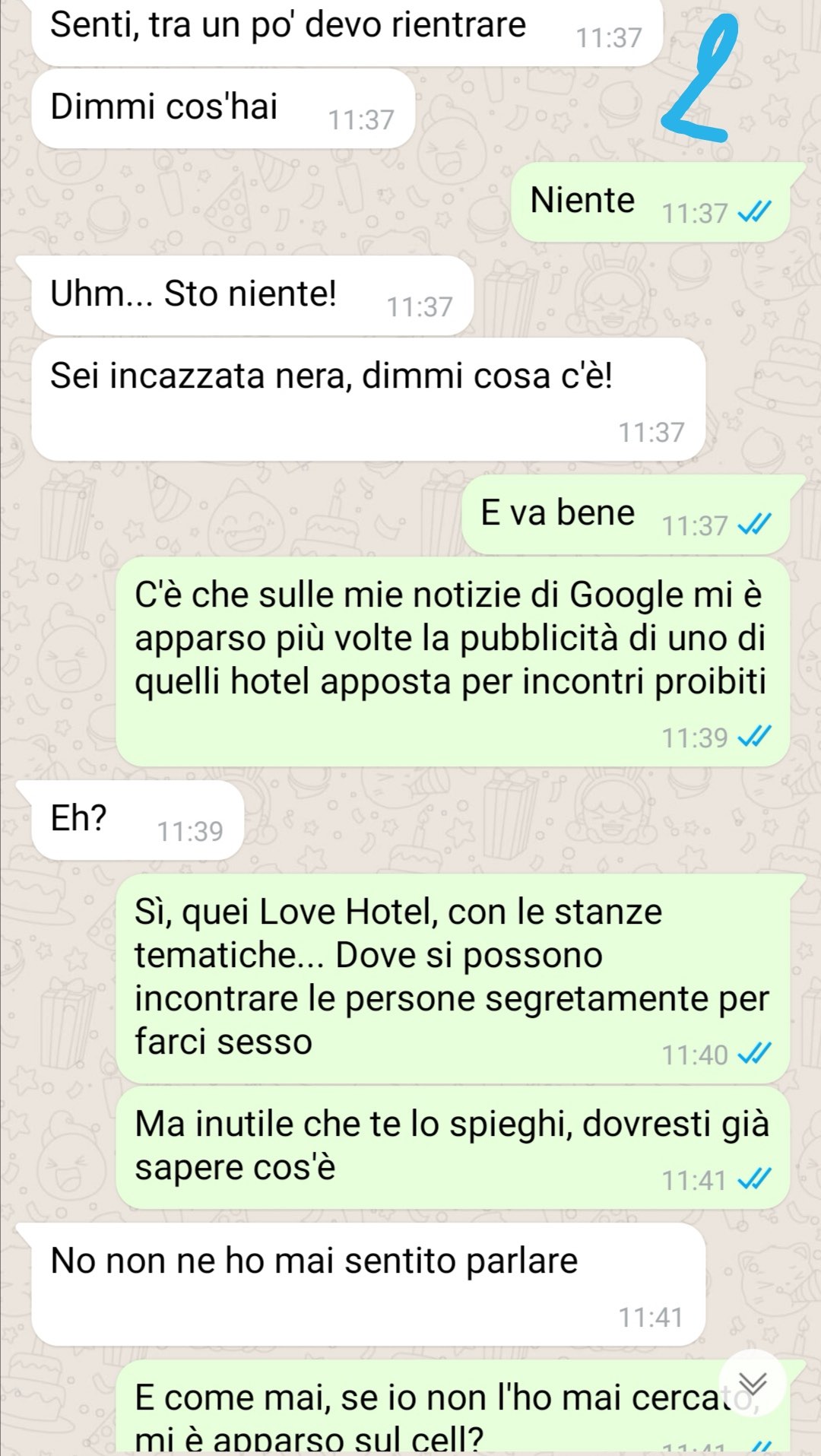The width and height of the screenshot is (821, 1456).
Task: Tap the "Niente" outgoing message bubble
Action: click(x=651, y=201)
